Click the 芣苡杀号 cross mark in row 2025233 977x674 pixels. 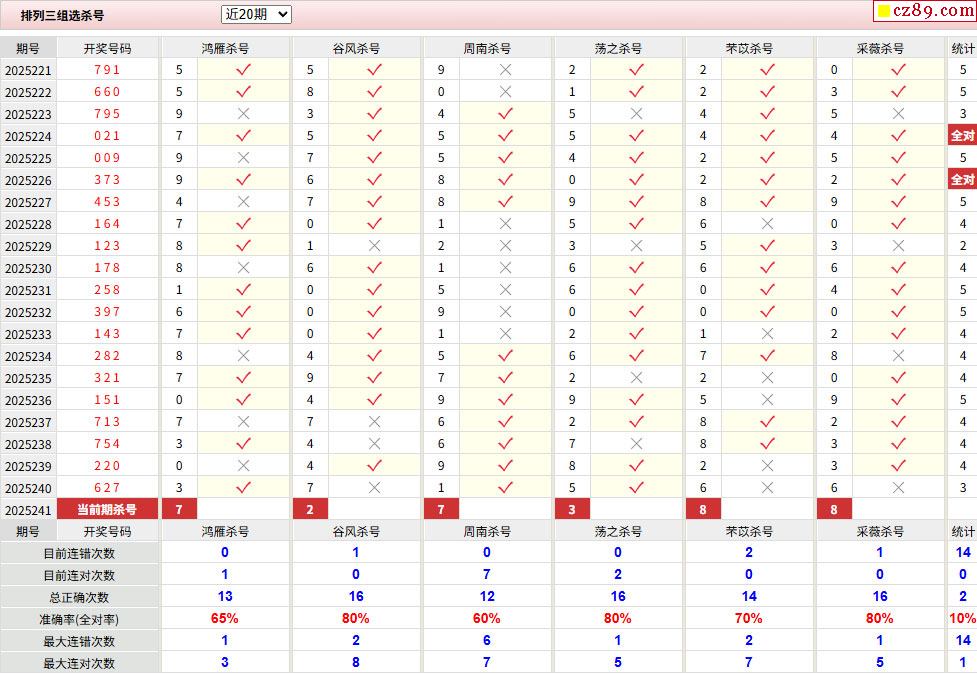pyautogui.click(x=768, y=334)
